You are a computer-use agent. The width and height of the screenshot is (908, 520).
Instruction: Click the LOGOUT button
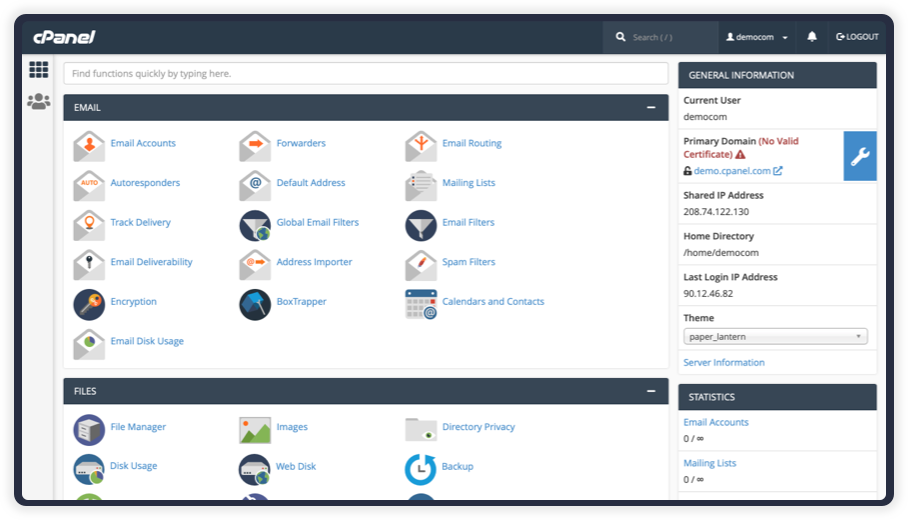(x=857, y=36)
